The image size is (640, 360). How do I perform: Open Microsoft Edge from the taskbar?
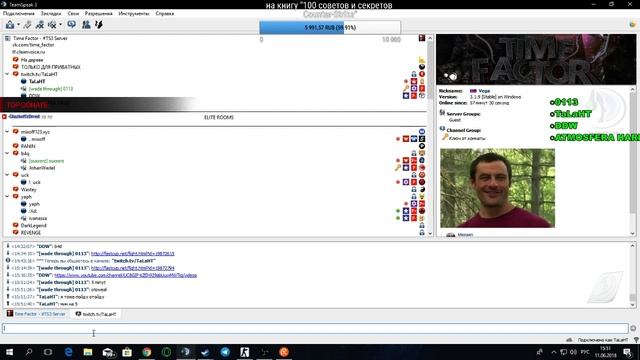pos(68,352)
